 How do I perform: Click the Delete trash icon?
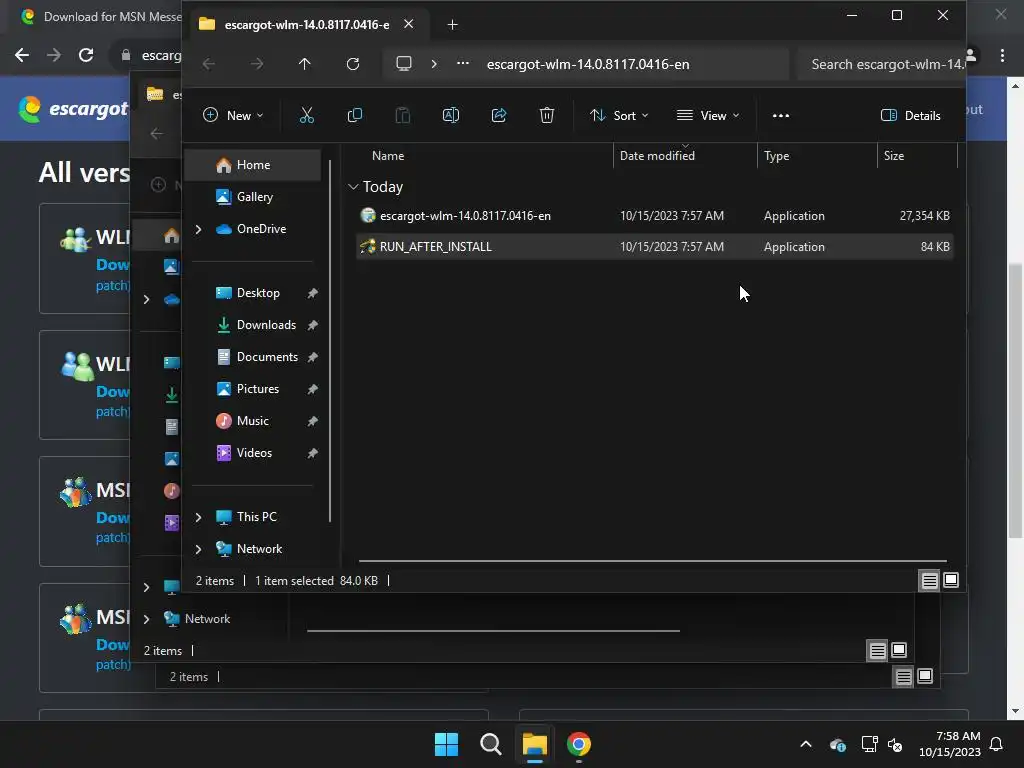tap(547, 116)
